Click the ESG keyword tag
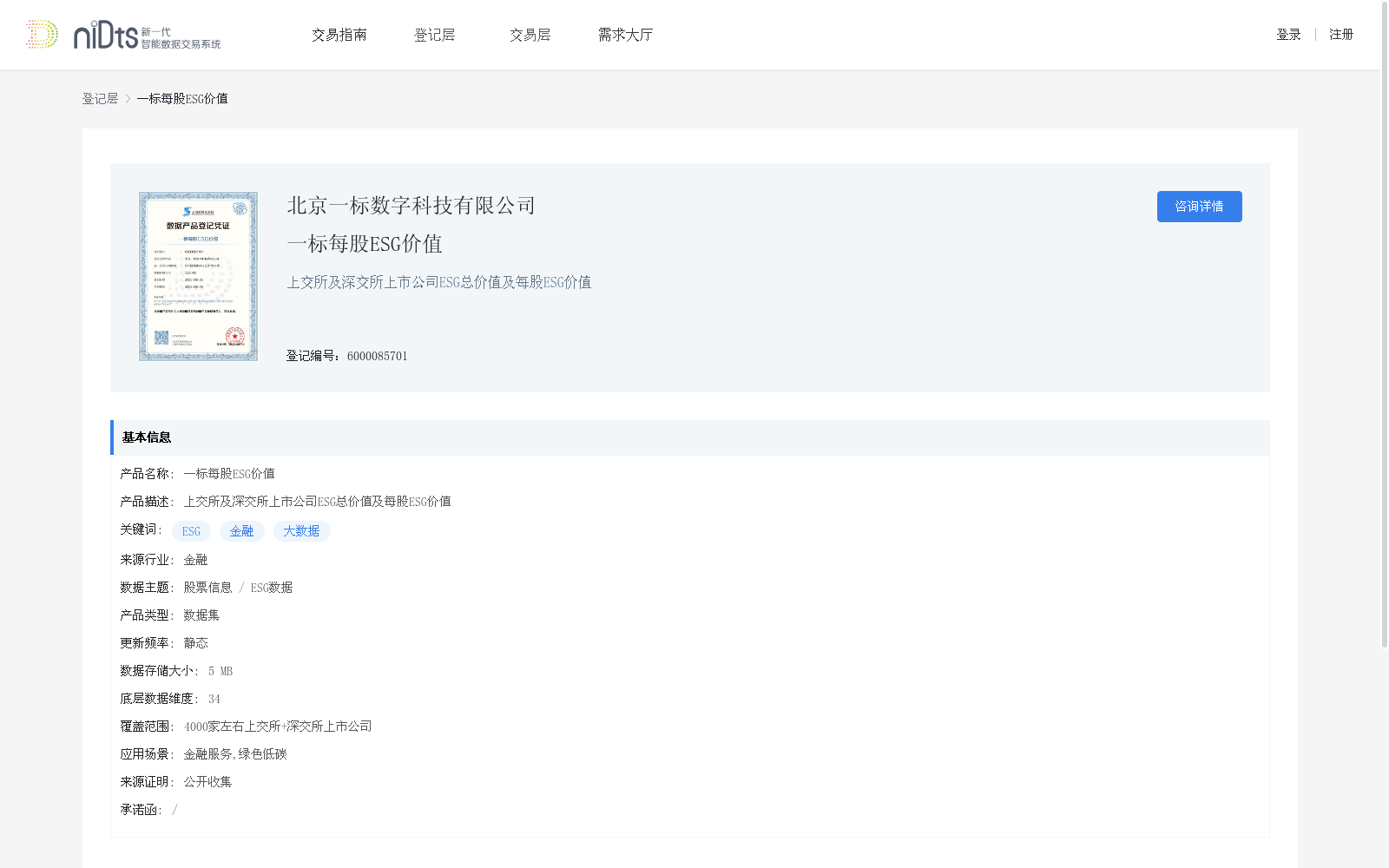 pyautogui.click(x=191, y=531)
